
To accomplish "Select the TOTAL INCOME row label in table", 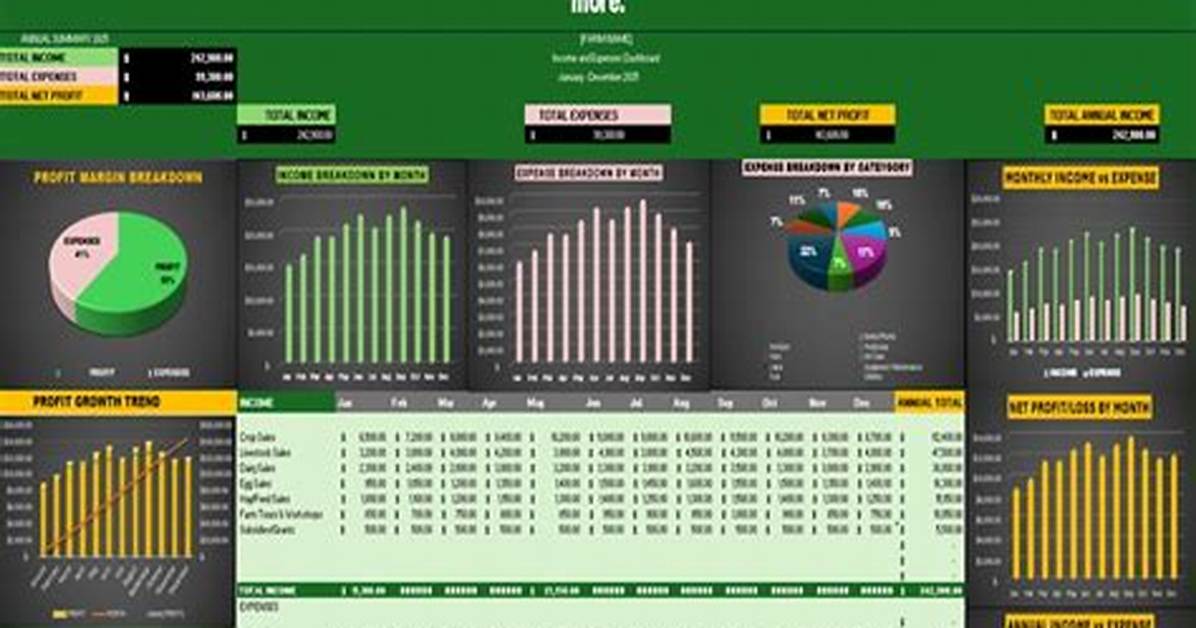I will click(x=267, y=591).
